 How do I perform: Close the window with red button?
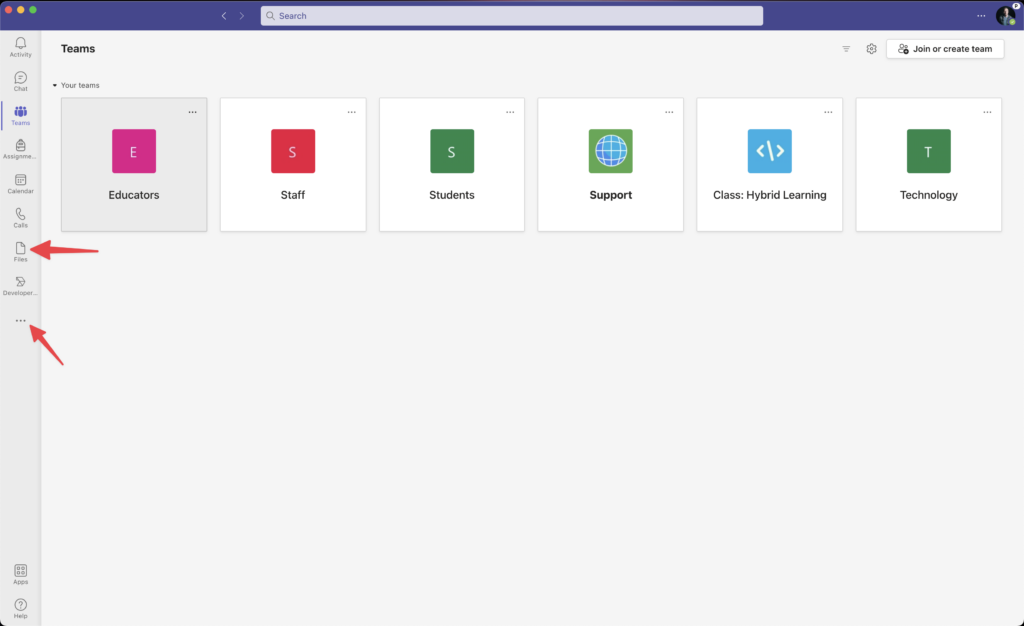pos(8,10)
